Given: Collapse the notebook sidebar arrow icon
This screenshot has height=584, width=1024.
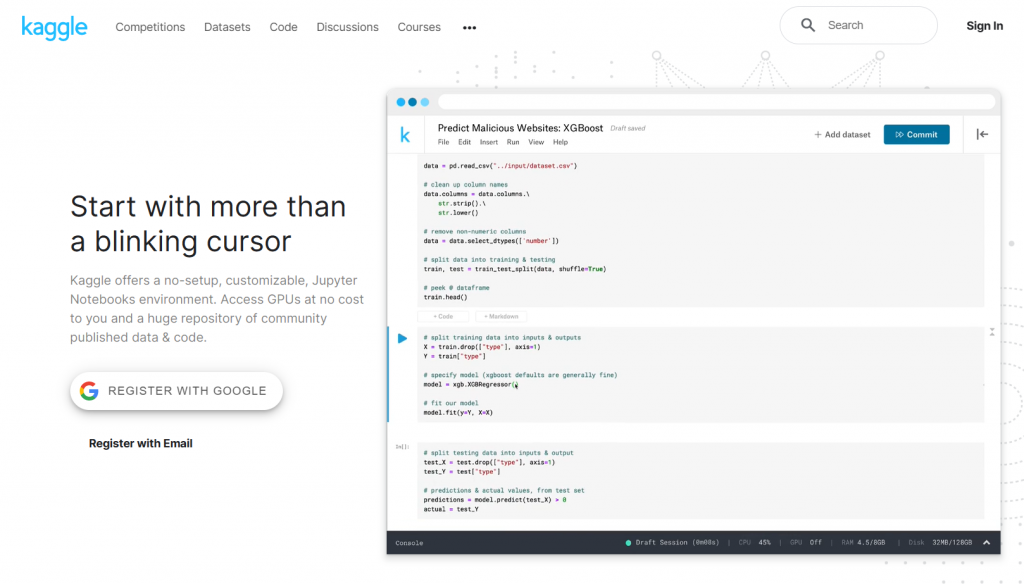Looking at the screenshot, I should (x=982, y=134).
